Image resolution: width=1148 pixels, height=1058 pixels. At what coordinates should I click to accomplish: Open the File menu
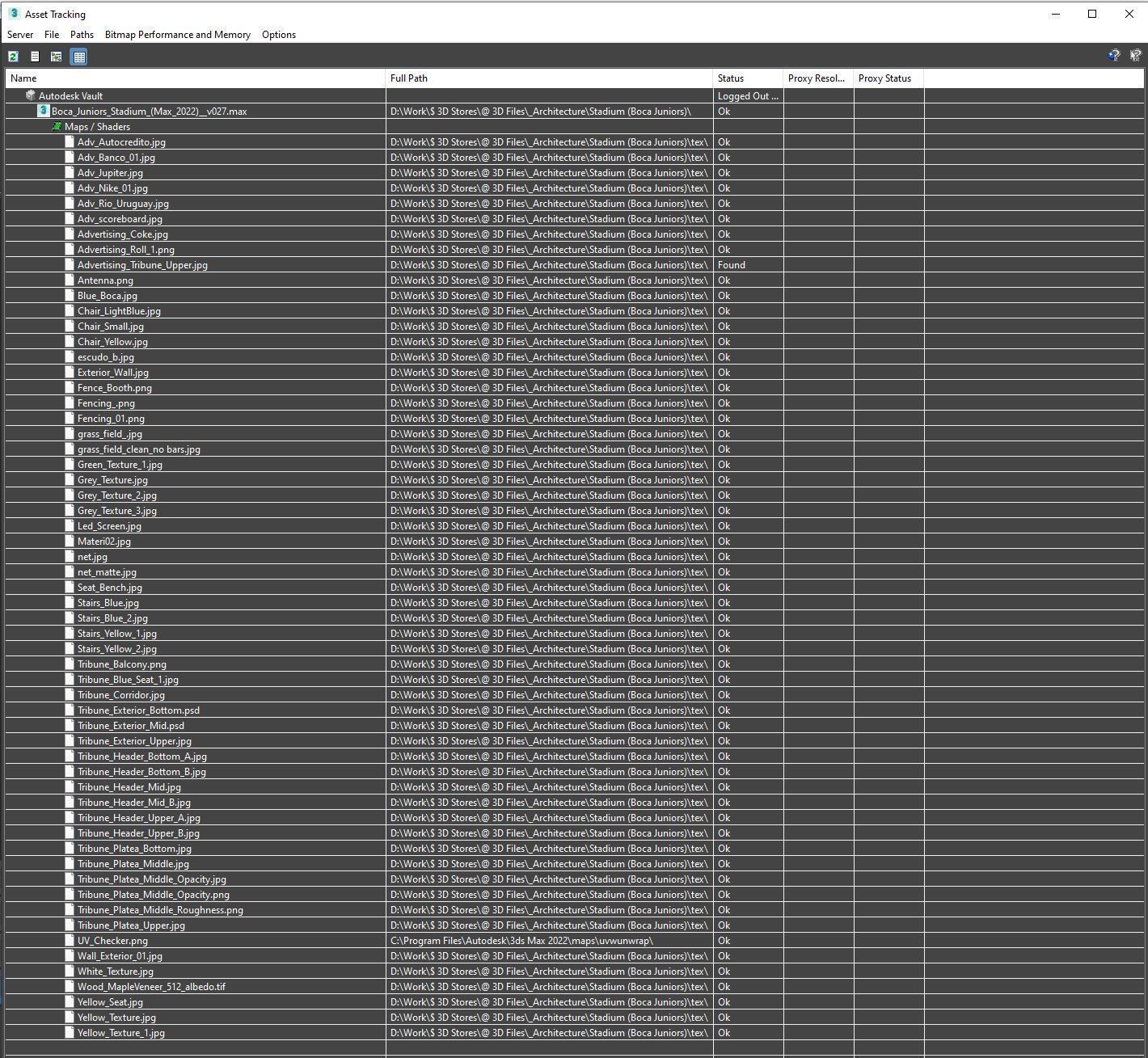[x=52, y=35]
